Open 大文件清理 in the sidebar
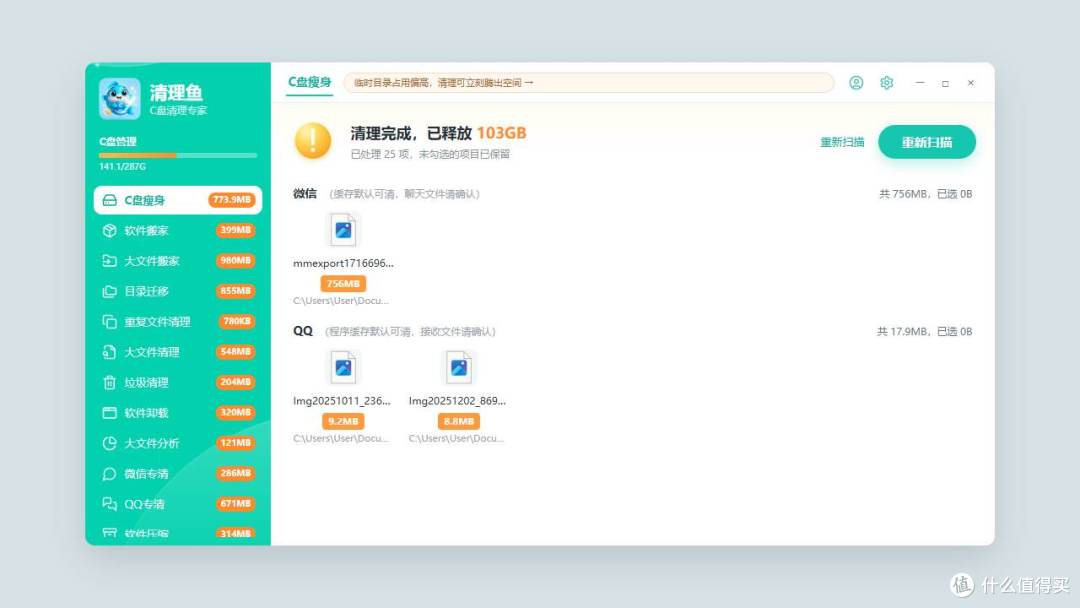Image resolution: width=1080 pixels, height=608 pixels. coord(178,352)
